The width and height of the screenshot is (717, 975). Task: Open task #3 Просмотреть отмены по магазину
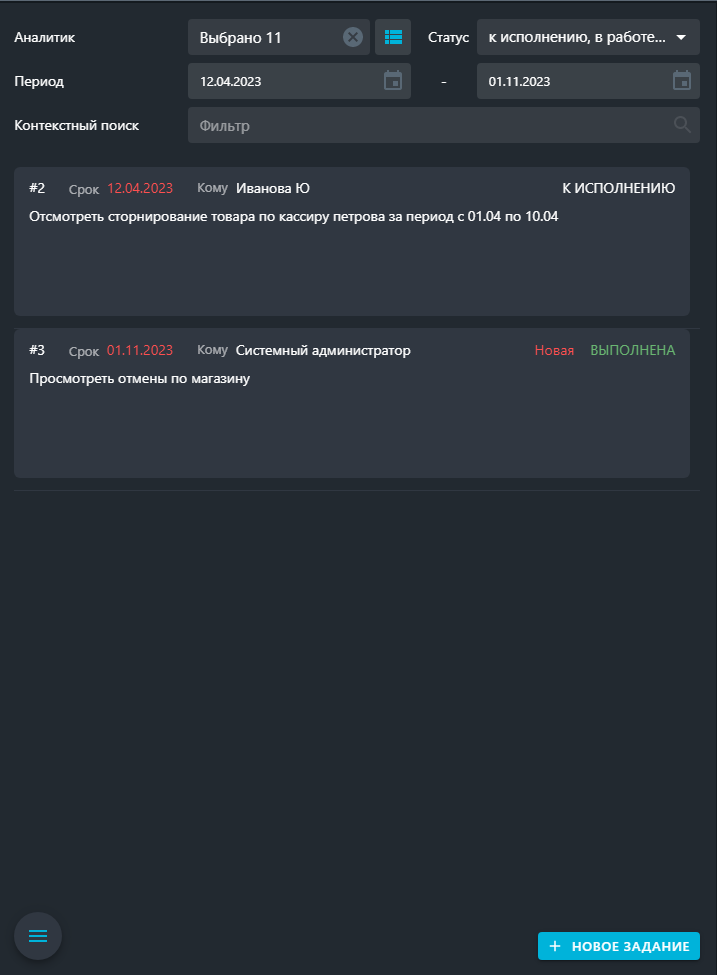(352, 403)
